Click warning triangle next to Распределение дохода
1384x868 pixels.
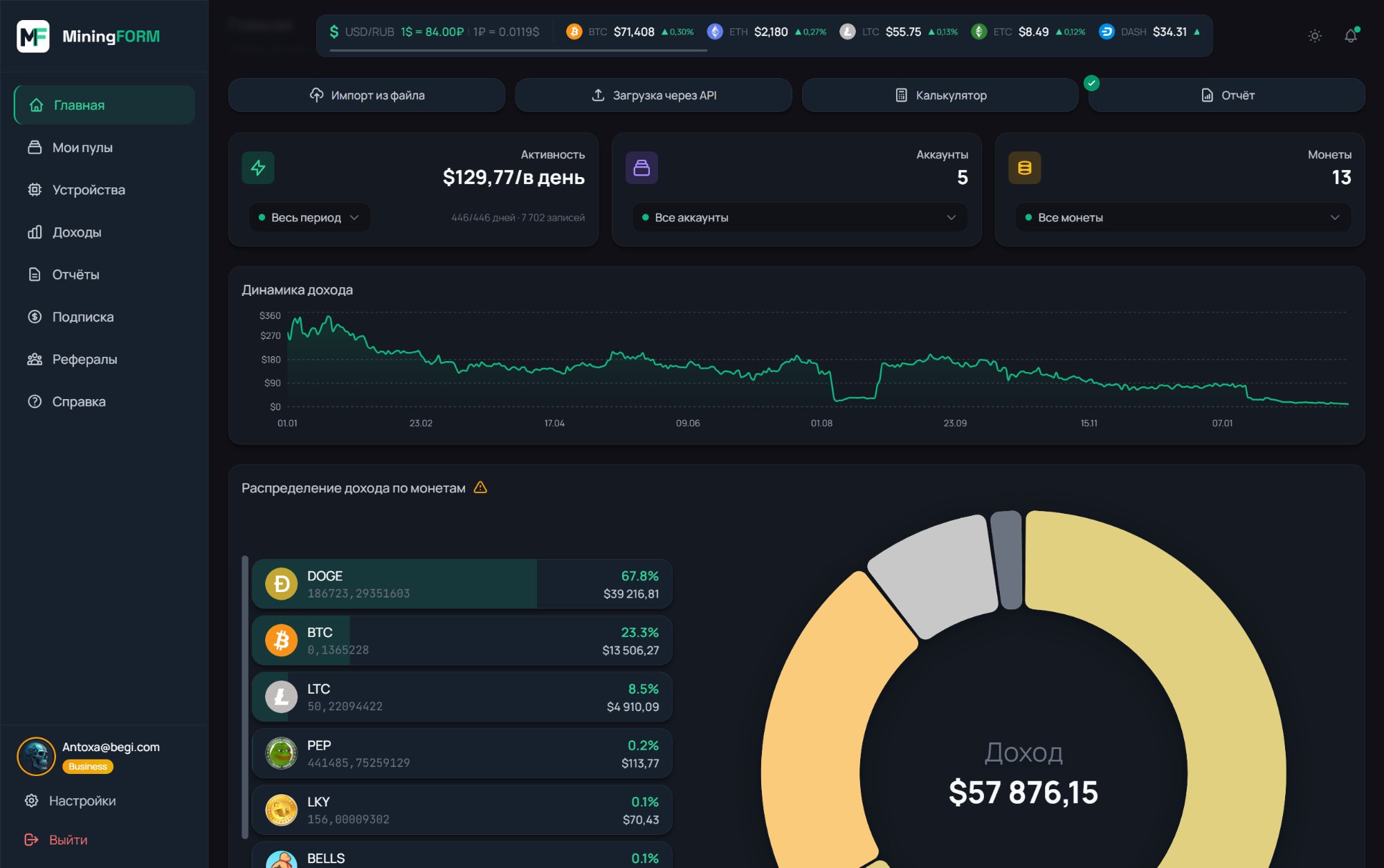[480, 488]
